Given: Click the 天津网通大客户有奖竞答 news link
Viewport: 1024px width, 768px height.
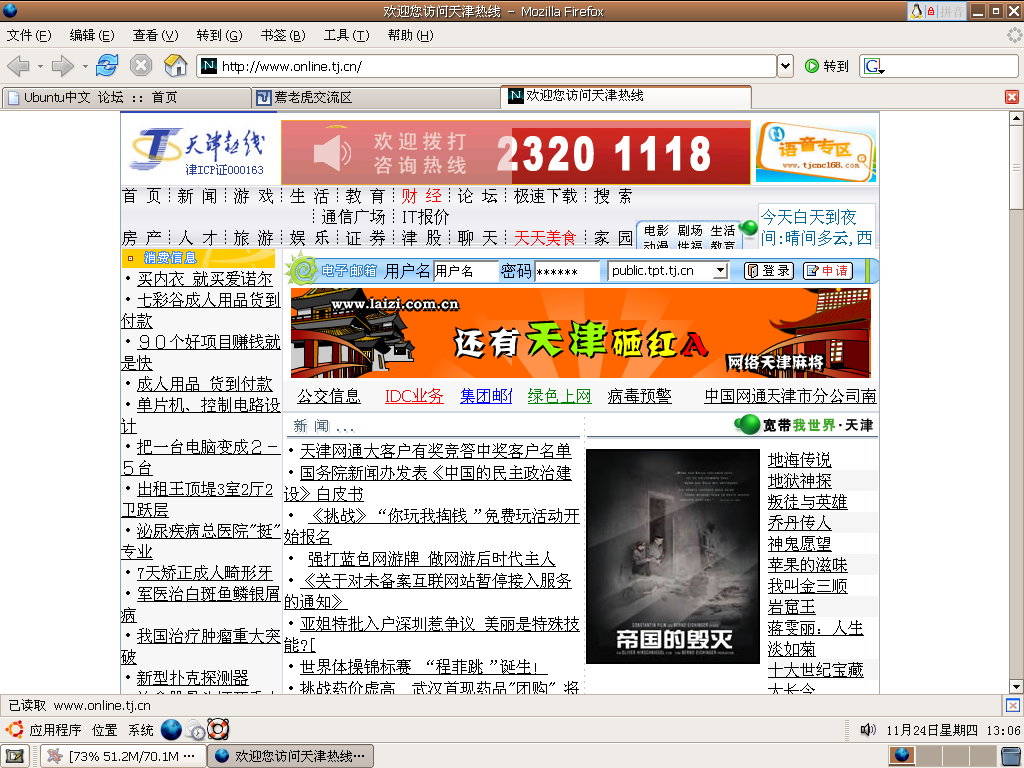Looking at the screenshot, I should [x=436, y=451].
